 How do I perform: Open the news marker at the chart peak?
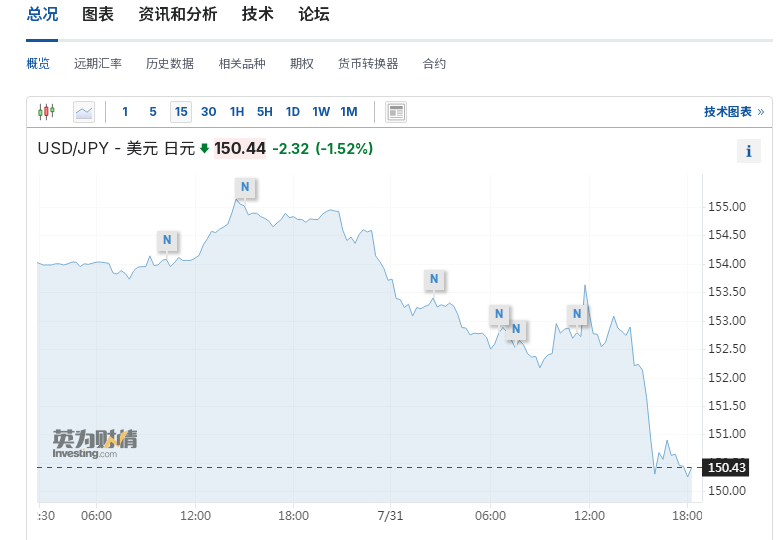245,187
